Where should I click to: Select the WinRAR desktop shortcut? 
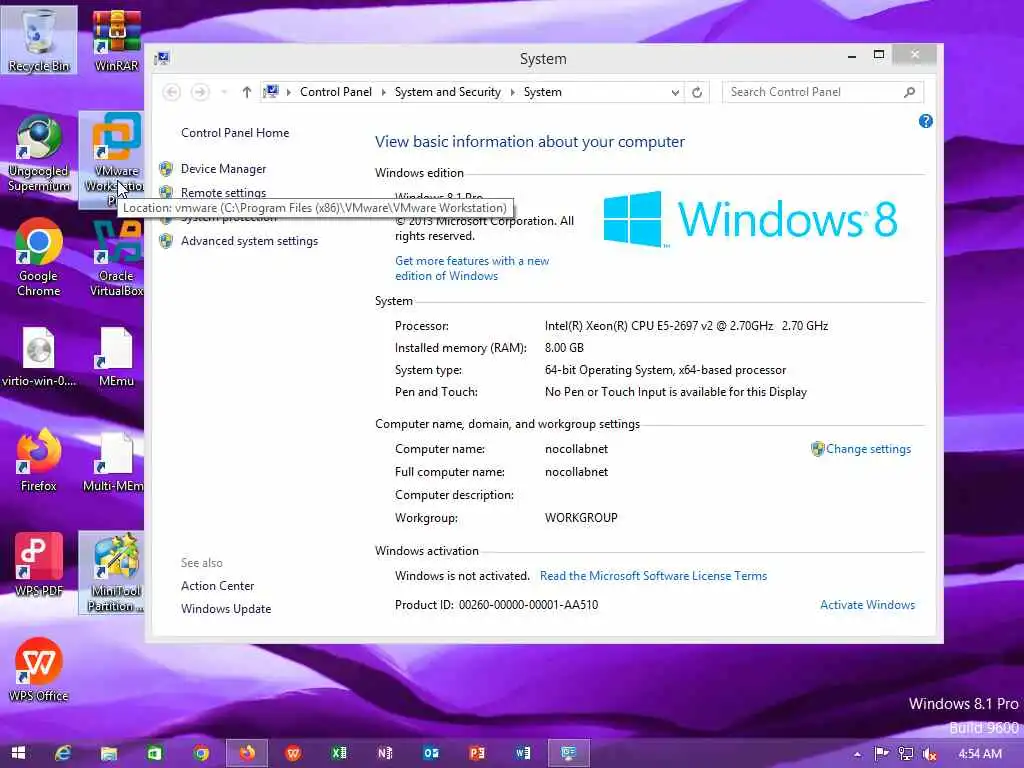[116, 39]
